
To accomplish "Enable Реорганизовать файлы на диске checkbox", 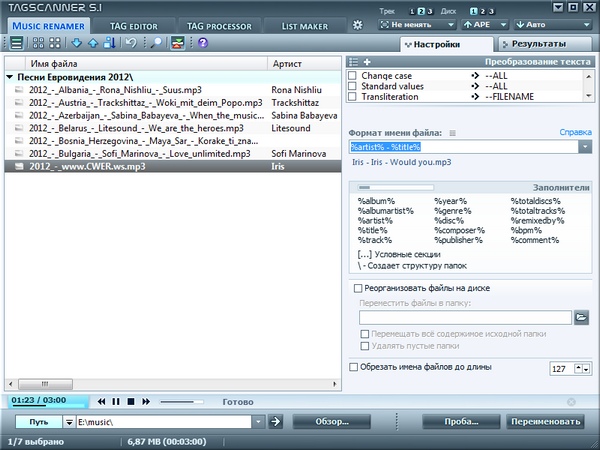I will tap(359, 288).
